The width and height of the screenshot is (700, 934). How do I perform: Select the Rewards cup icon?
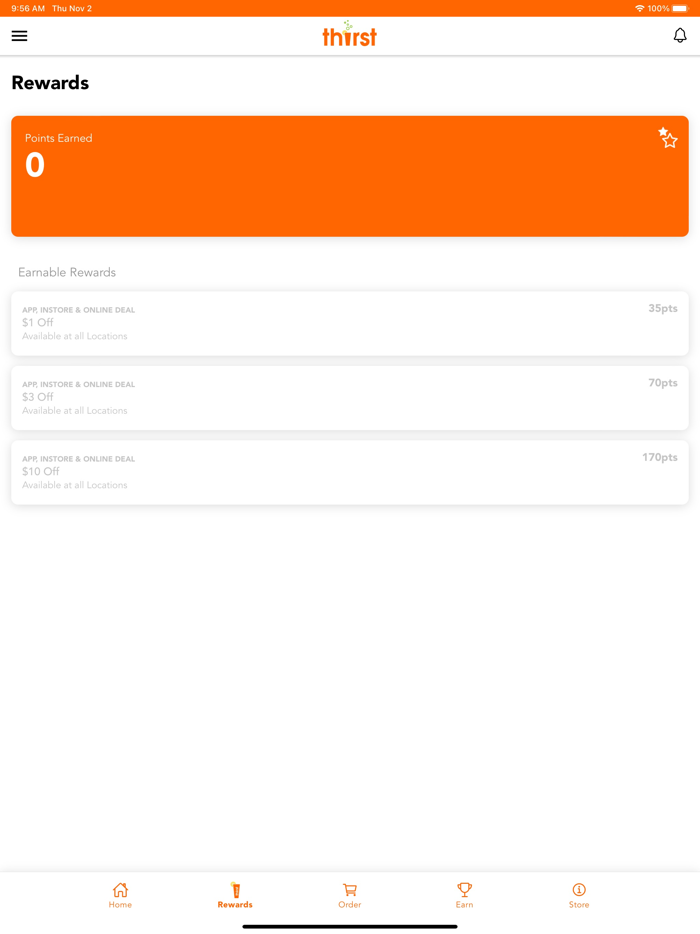point(235,889)
